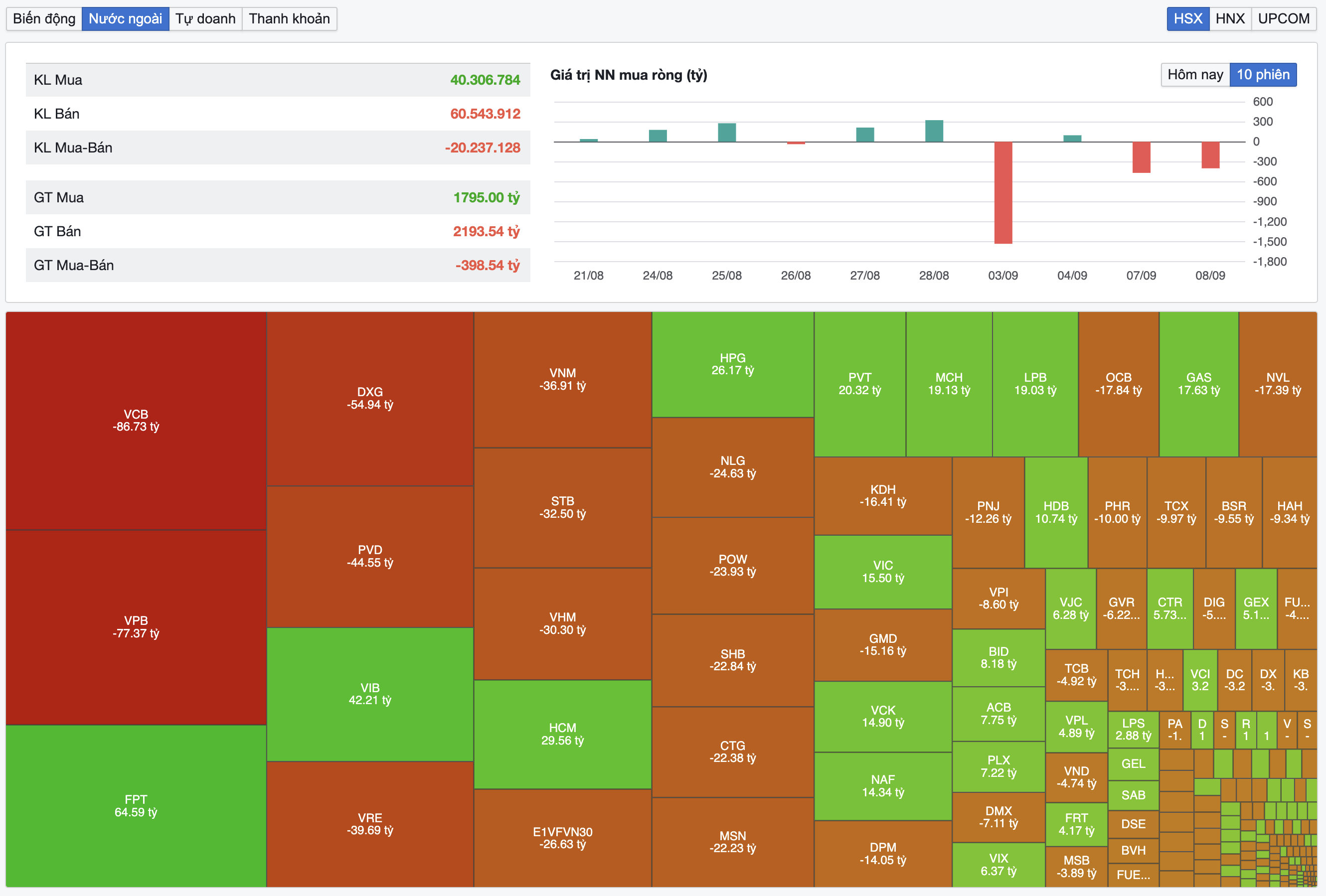Click the GT Mua-Bán value -398.54 tỷ
This screenshot has height=896, width=1326.
[x=487, y=265]
